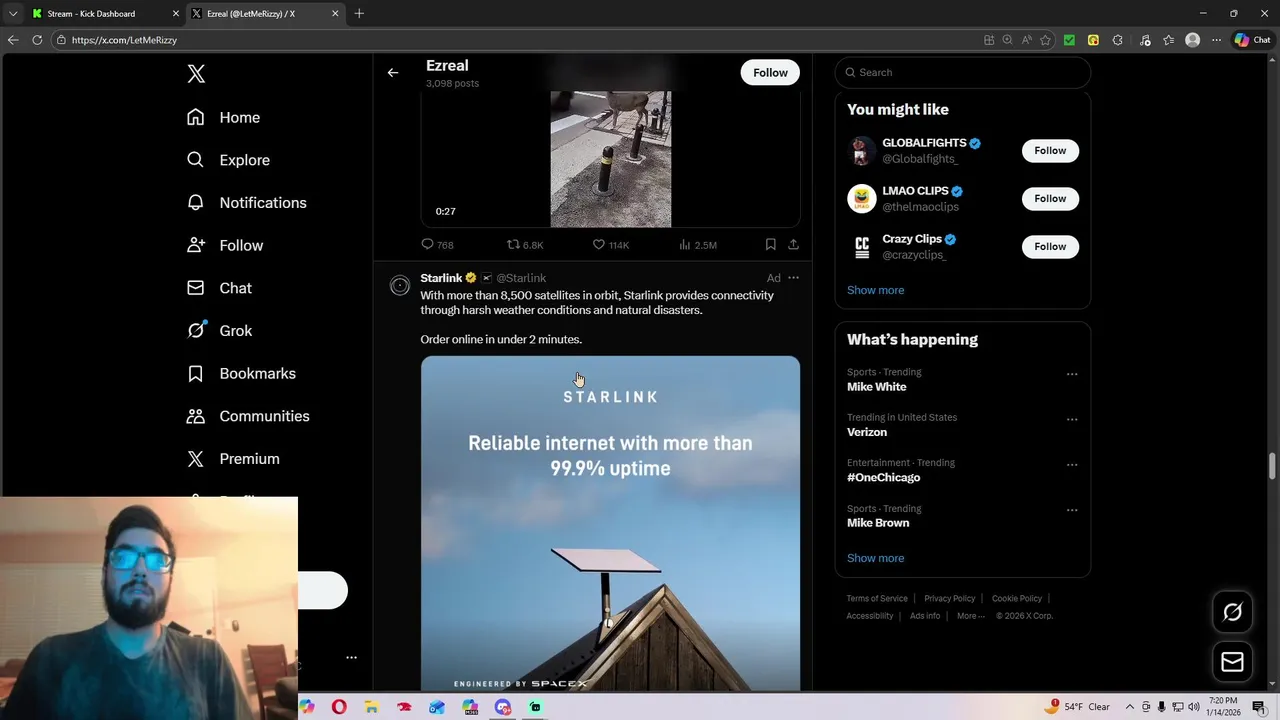Open the browser Settings and more menu

[1216, 40]
